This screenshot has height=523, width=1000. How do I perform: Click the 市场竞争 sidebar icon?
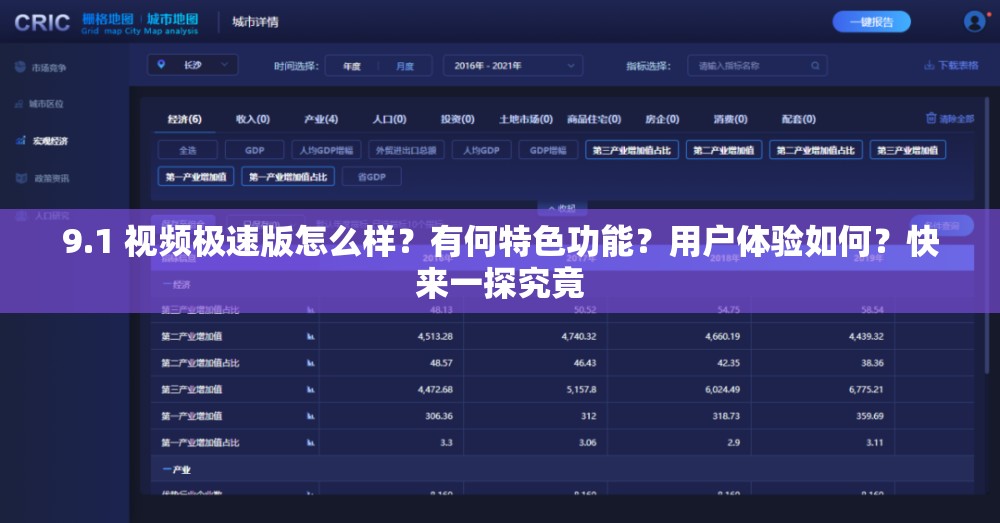[x=20, y=67]
